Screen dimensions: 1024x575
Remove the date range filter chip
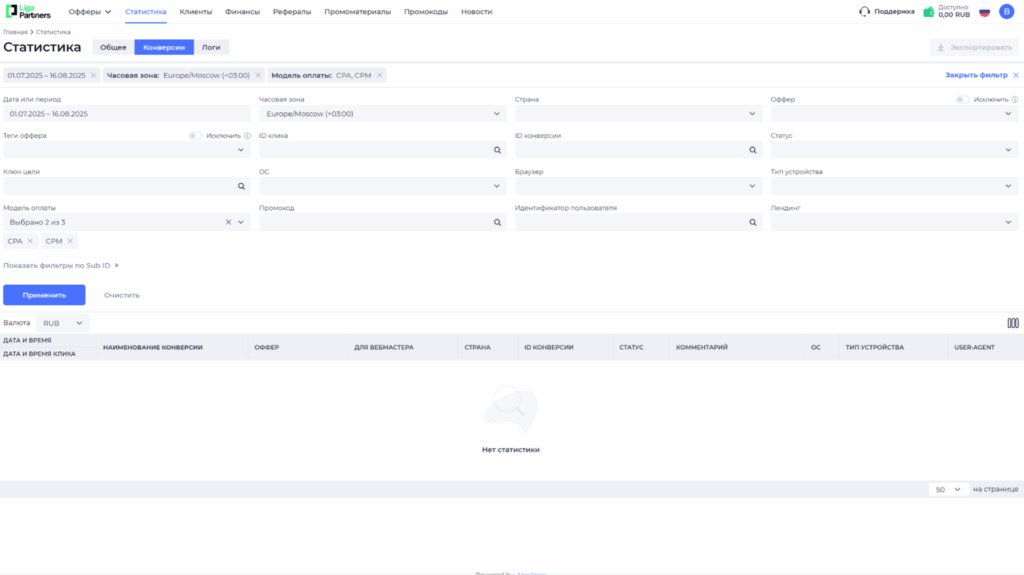[93, 75]
